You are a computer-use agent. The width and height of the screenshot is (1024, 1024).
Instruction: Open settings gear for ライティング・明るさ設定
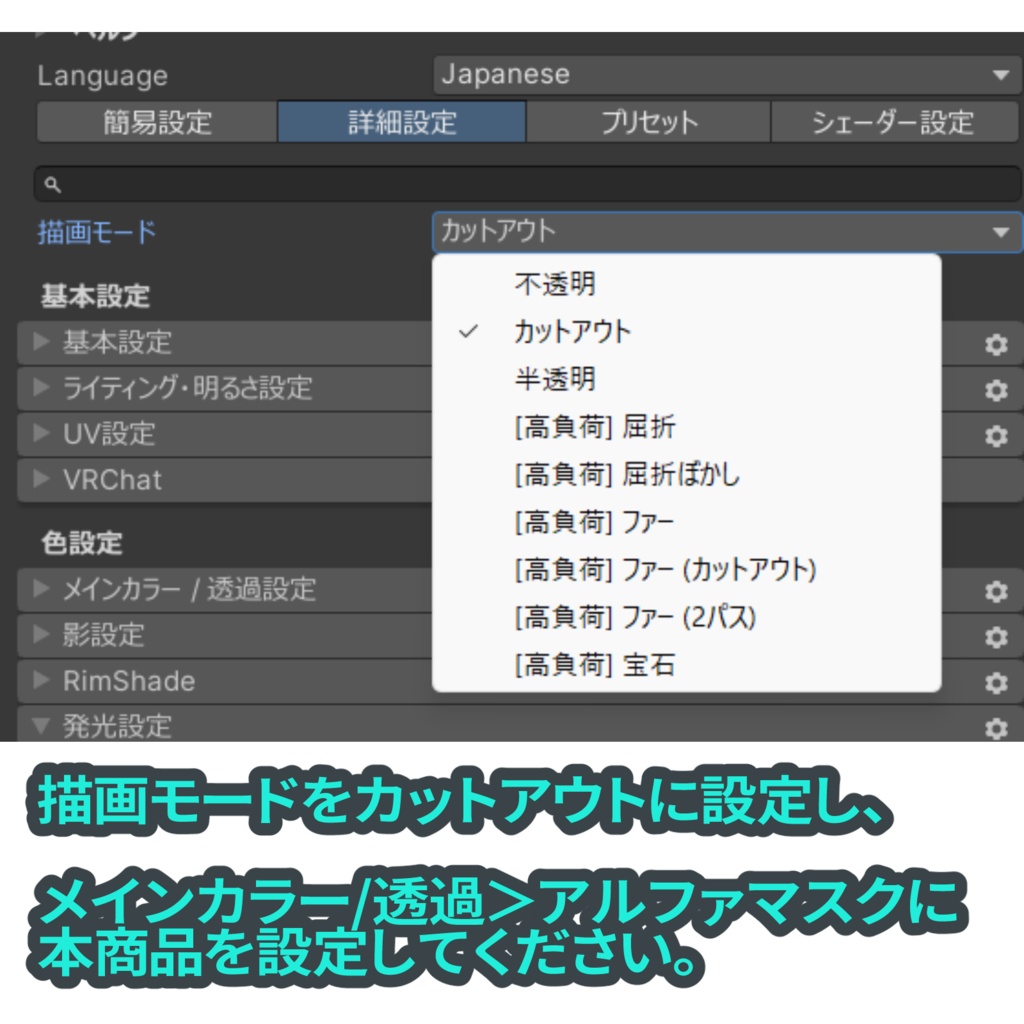995,390
